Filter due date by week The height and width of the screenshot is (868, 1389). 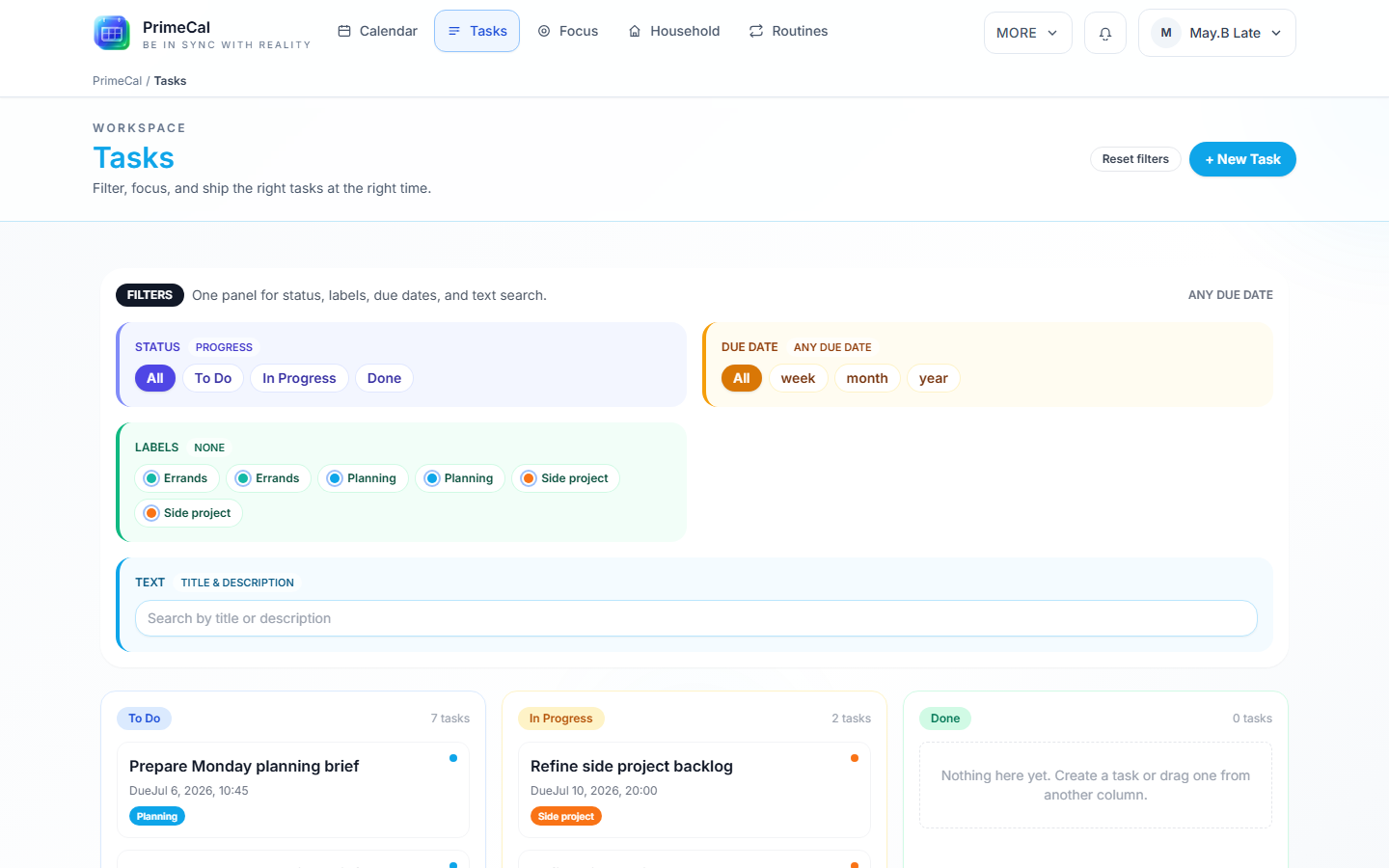(798, 378)
